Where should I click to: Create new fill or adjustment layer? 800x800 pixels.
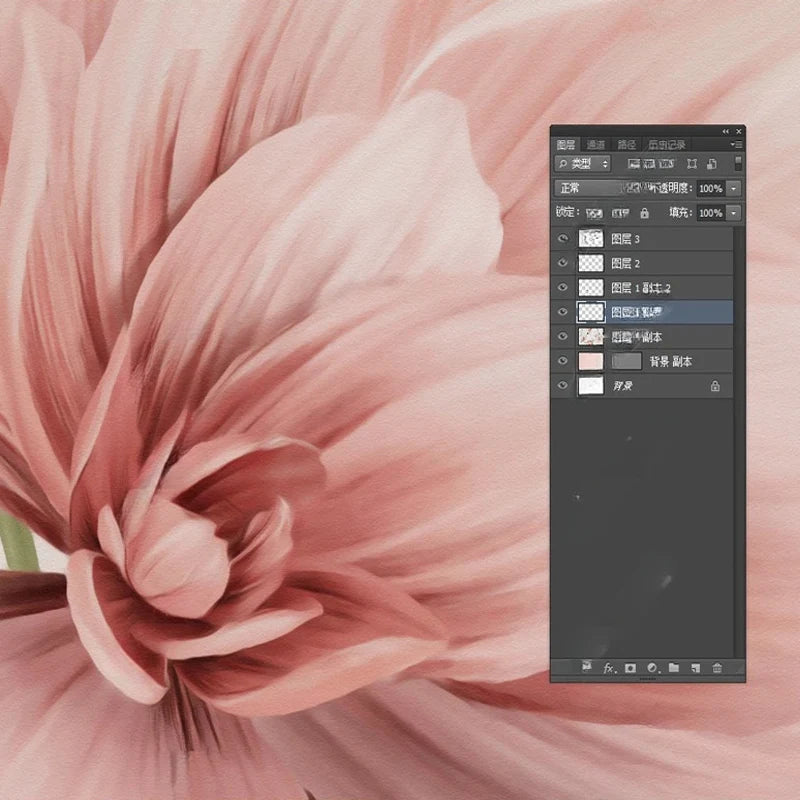click(652, 668)
